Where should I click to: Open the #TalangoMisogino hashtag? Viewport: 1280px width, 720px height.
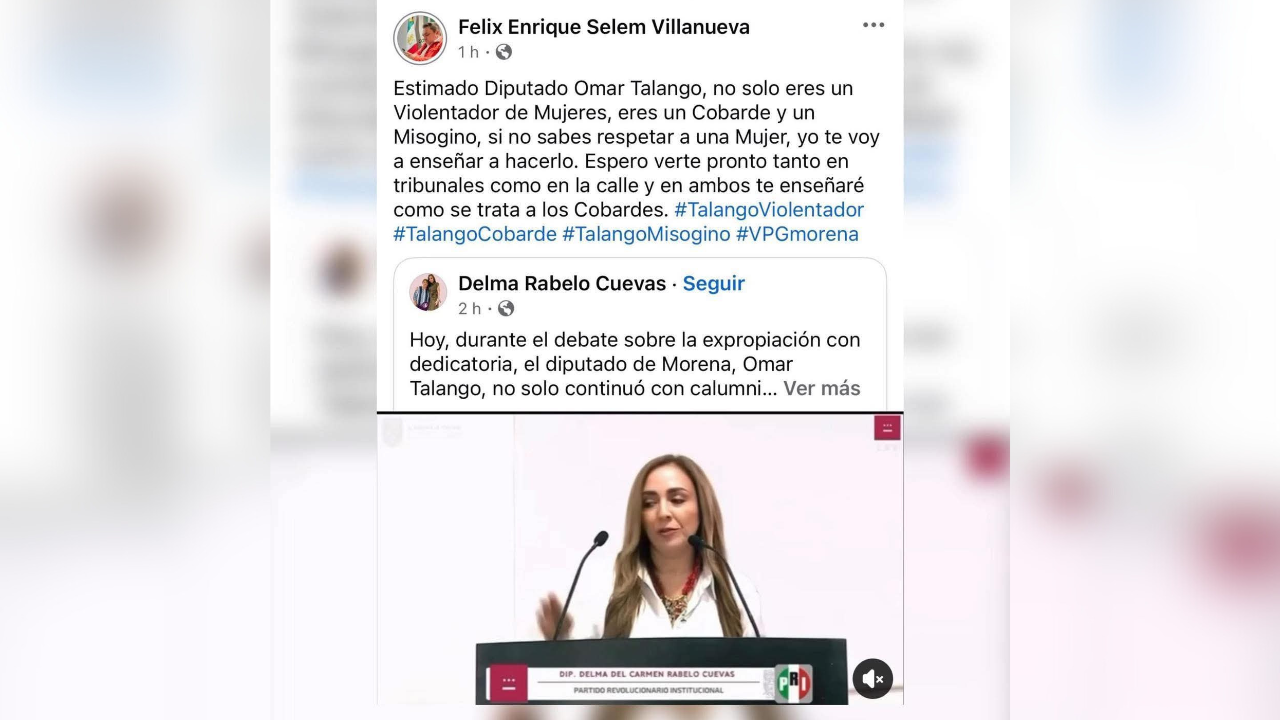[x=646, y=234]
